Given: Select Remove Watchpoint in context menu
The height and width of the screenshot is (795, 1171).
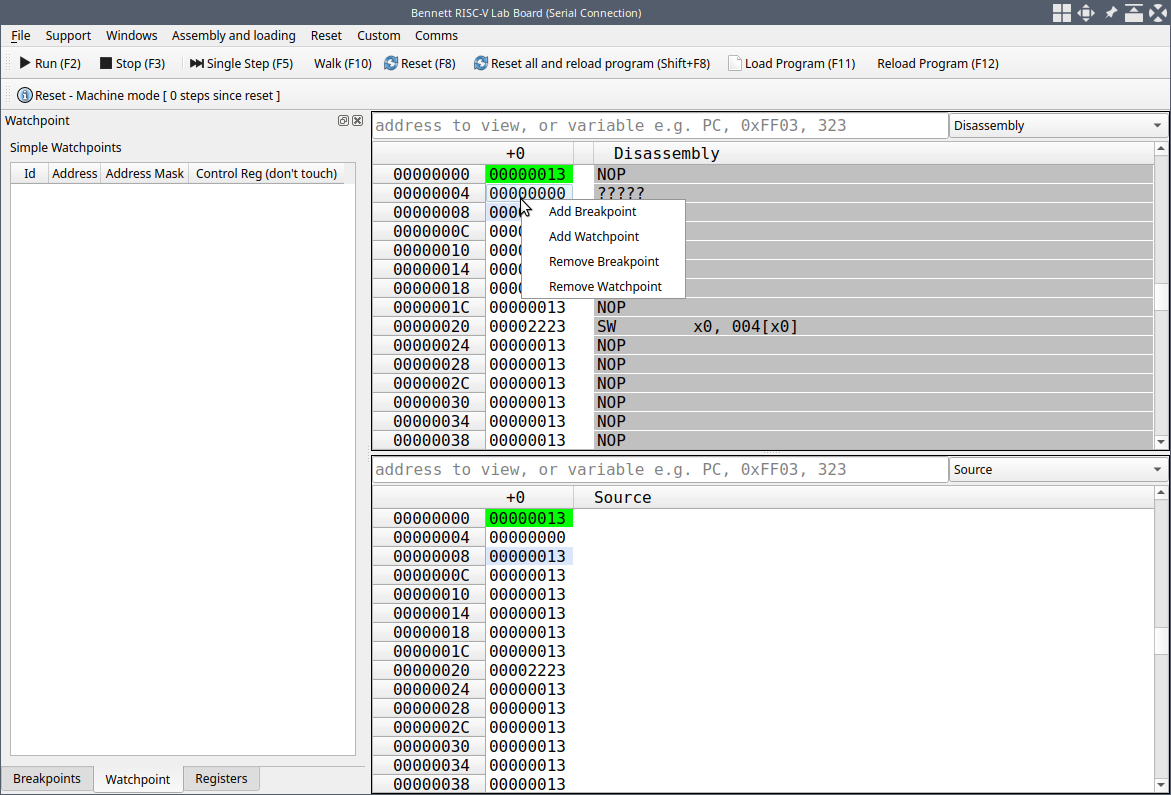Looking at the screenshot, I should tap(605, 287).
